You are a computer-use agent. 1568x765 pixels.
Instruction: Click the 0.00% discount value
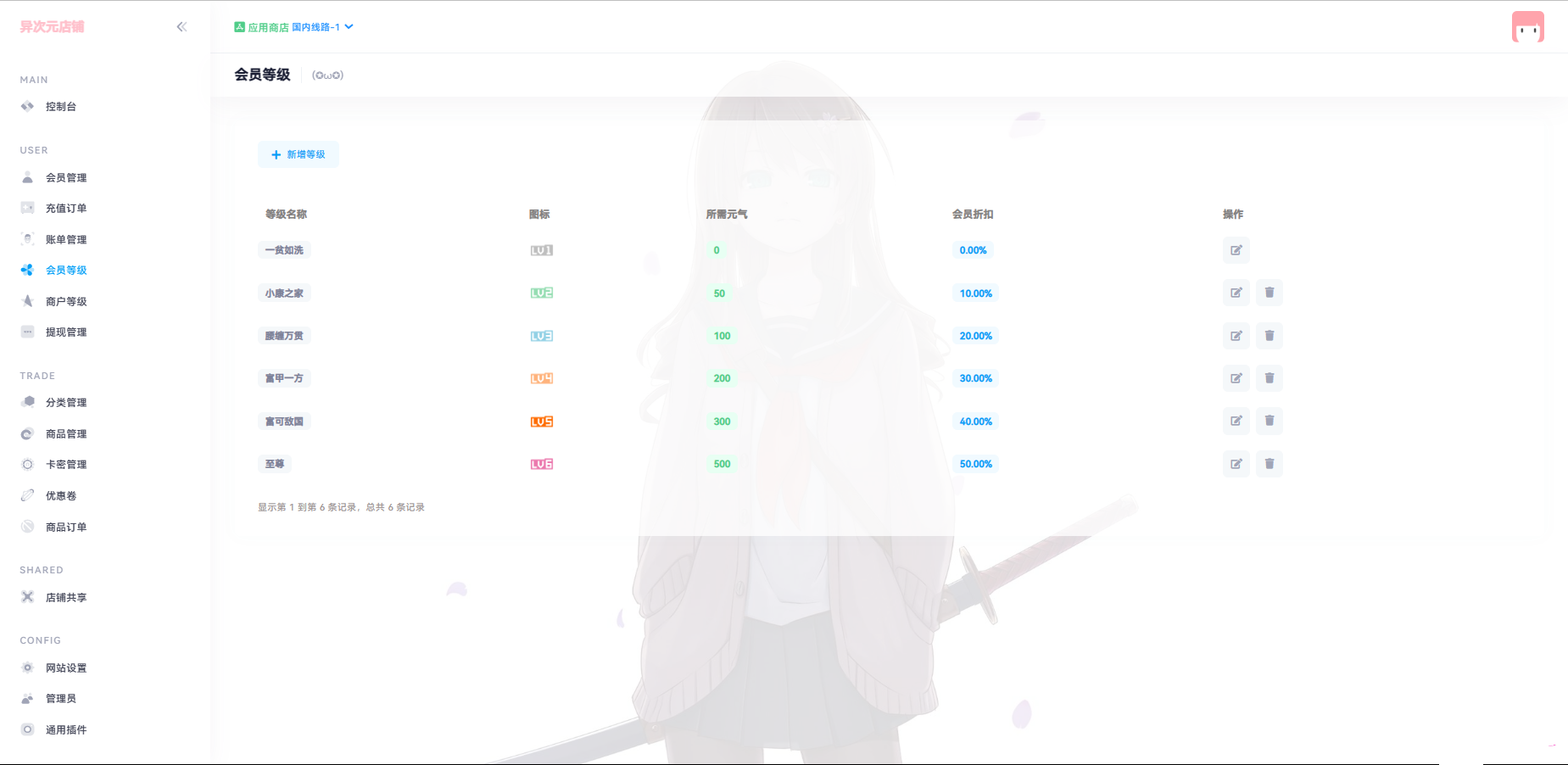973,250
